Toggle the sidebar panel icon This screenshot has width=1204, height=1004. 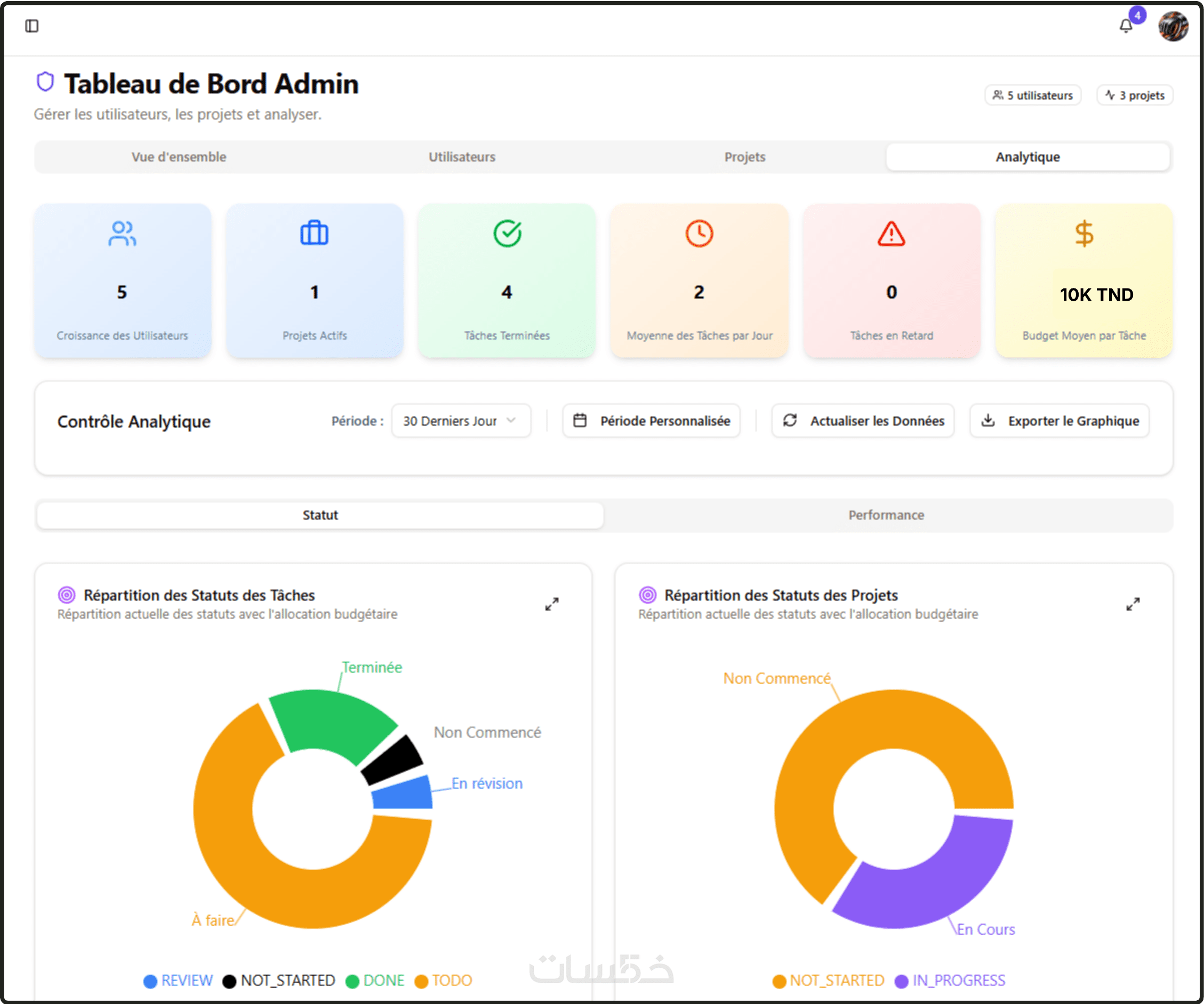point(31,26)
